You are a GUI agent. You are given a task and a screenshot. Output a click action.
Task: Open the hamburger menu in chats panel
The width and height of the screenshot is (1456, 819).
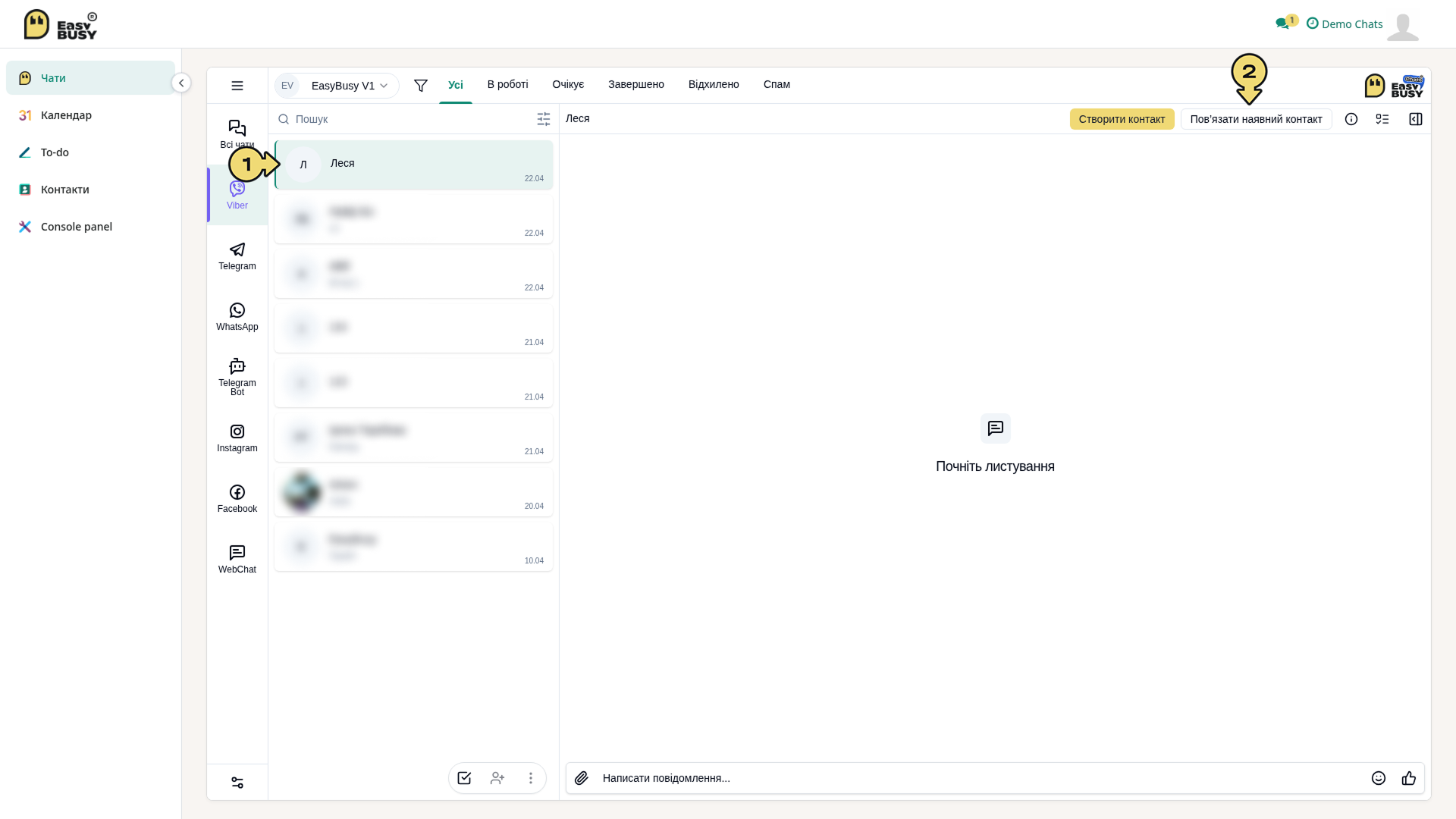(x=237, y=86)
